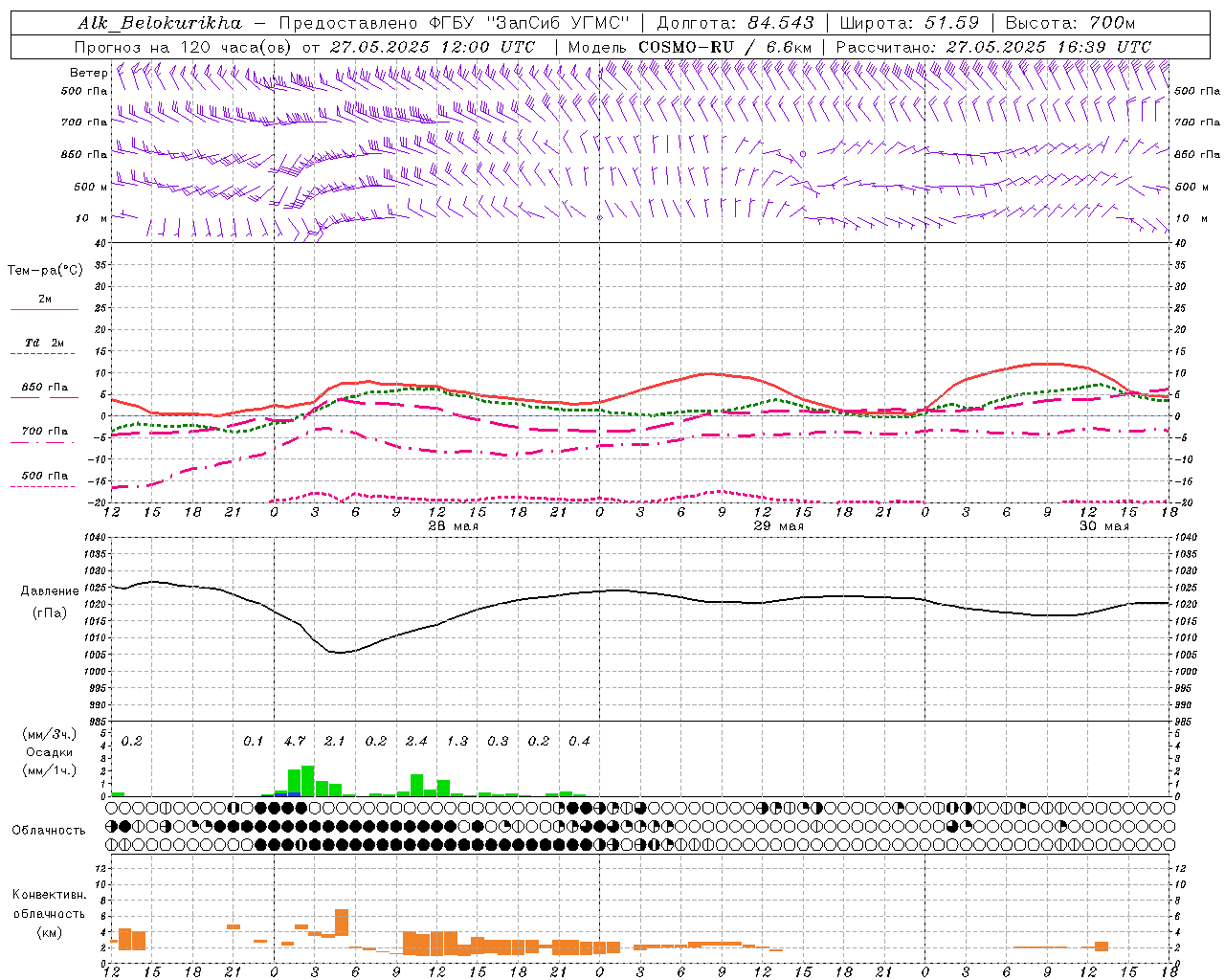Screen dimensions: 1225x980
Task: Click the (мм/1ч.) unit label
Action: pyautogui.click(x=49, y=770)
